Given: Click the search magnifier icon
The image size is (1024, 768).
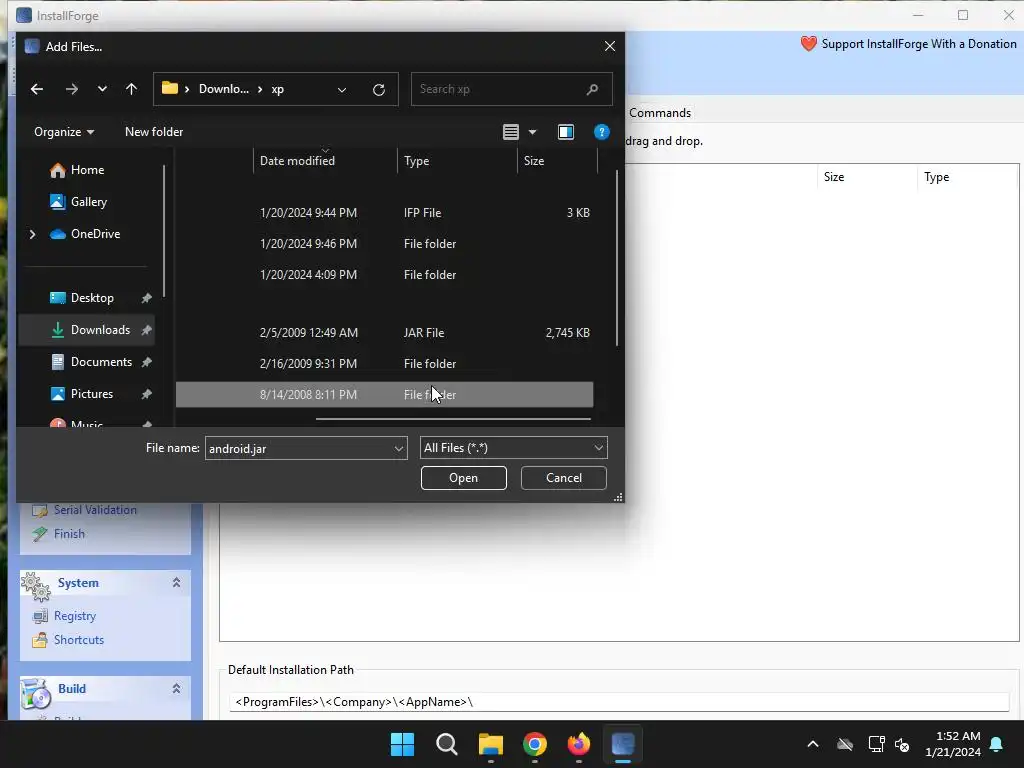Looking at the screenshot, I should coord(592,89).
